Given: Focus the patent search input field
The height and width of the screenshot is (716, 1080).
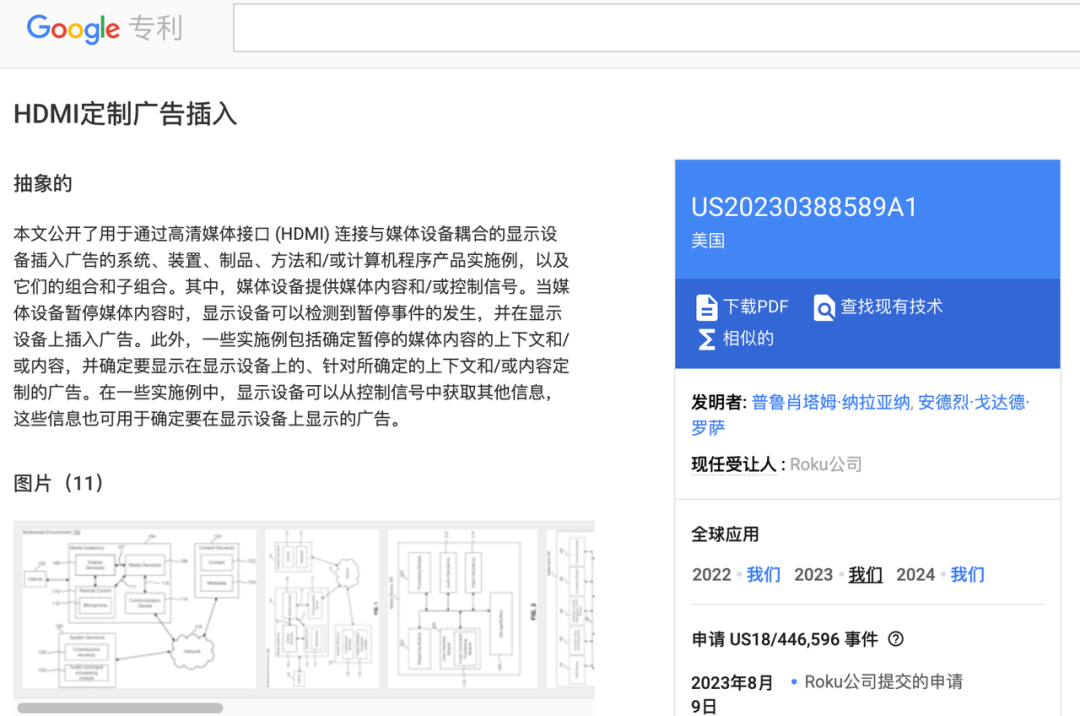Looking at the screenshot, I should [x=656, y=28].
